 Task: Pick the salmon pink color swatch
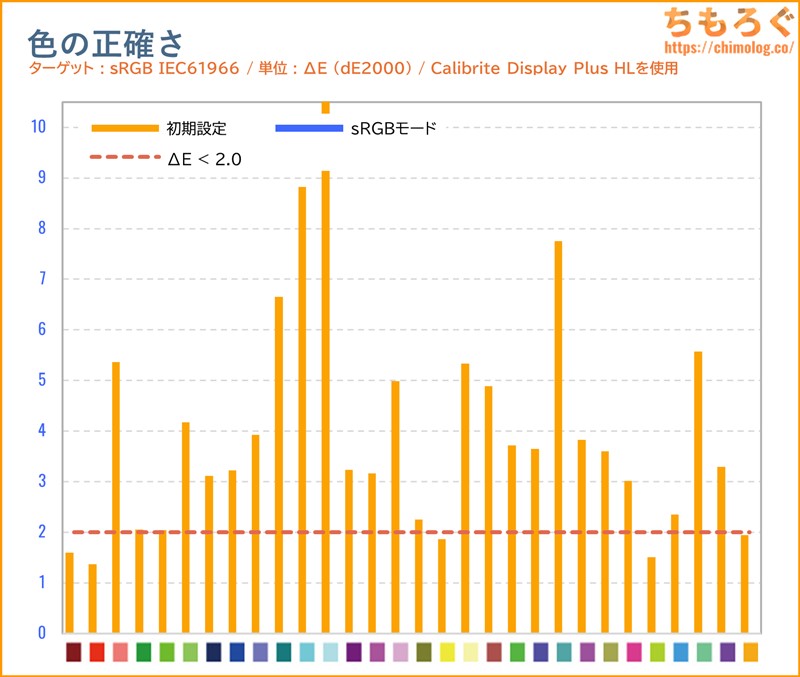pos(120,652)
